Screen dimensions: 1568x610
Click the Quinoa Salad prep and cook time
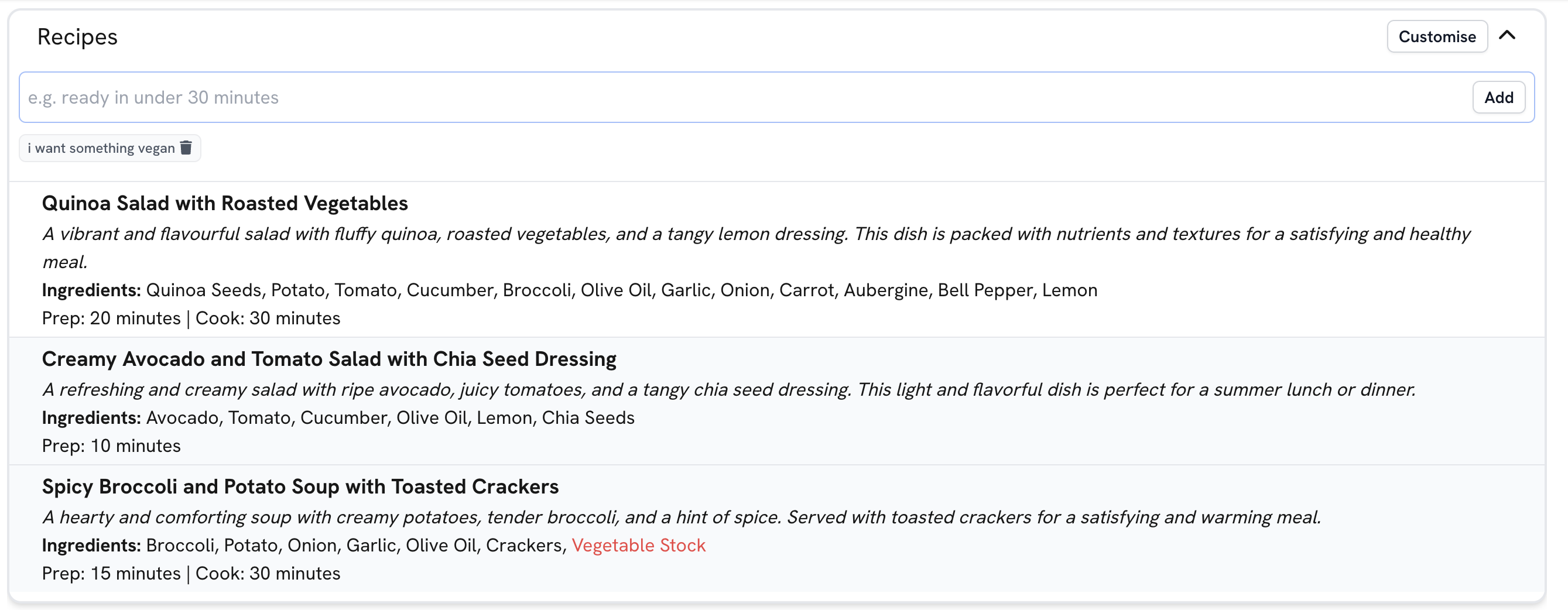coord(190,318)
